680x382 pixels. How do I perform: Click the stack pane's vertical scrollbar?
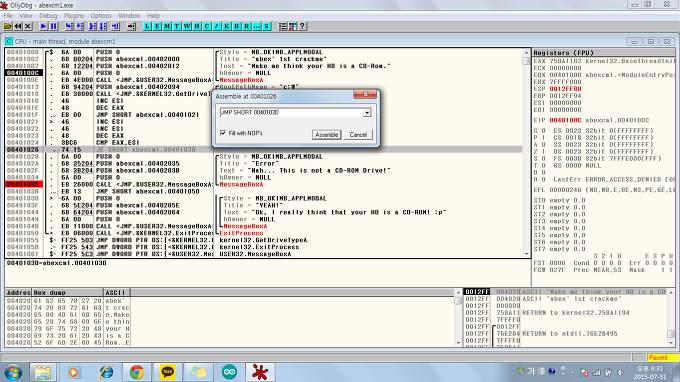(671, 318)
